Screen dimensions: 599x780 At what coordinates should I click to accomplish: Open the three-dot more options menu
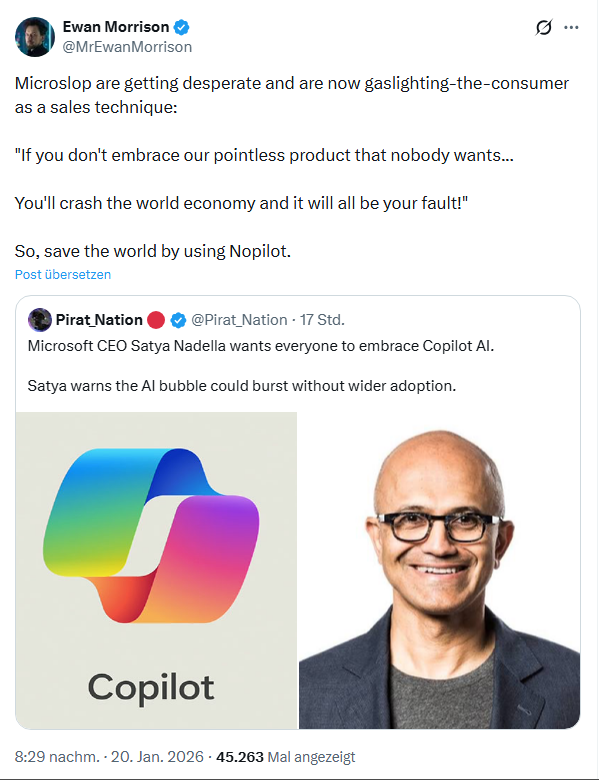coord(571,27)
